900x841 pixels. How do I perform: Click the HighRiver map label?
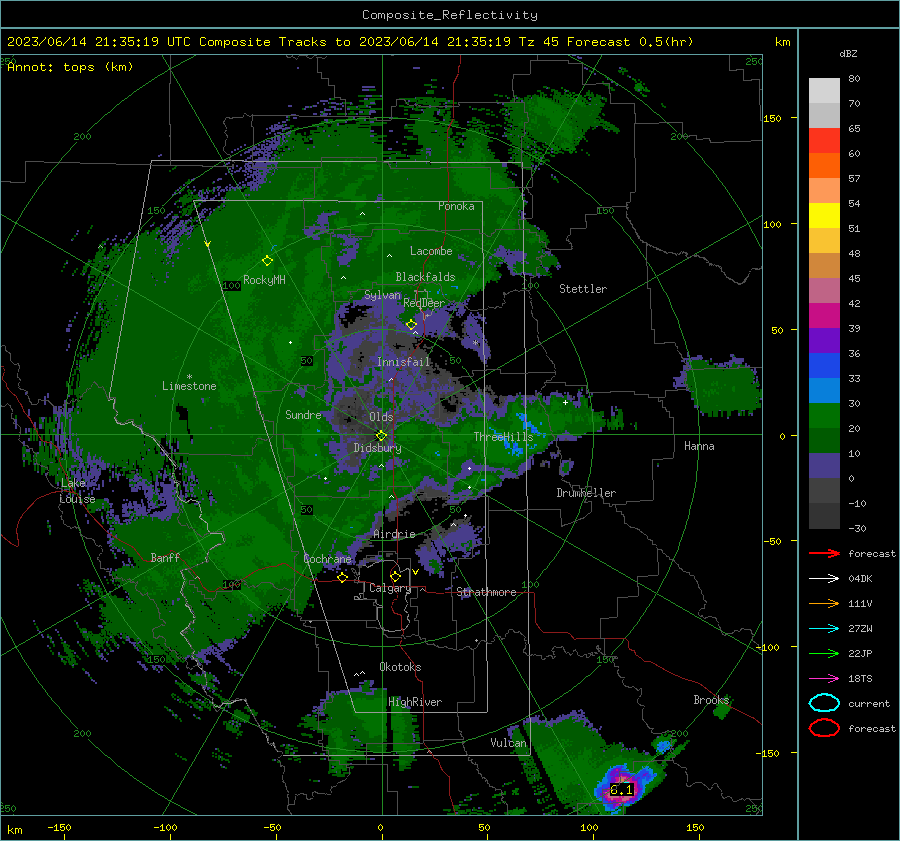pyautogui.click(x=415, y=702)
